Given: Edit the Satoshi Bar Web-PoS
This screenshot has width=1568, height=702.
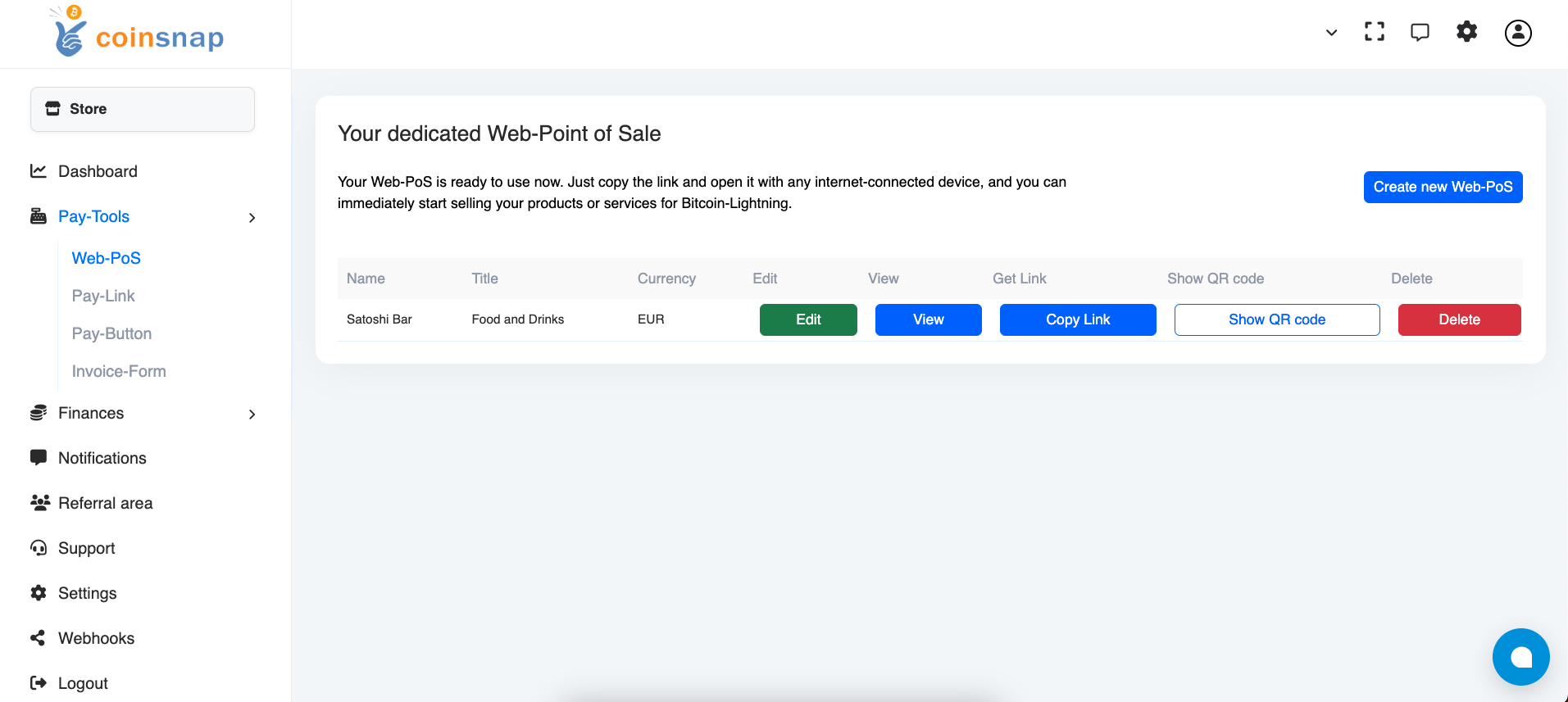Looking at the screenshot, I should pos(807,319).
